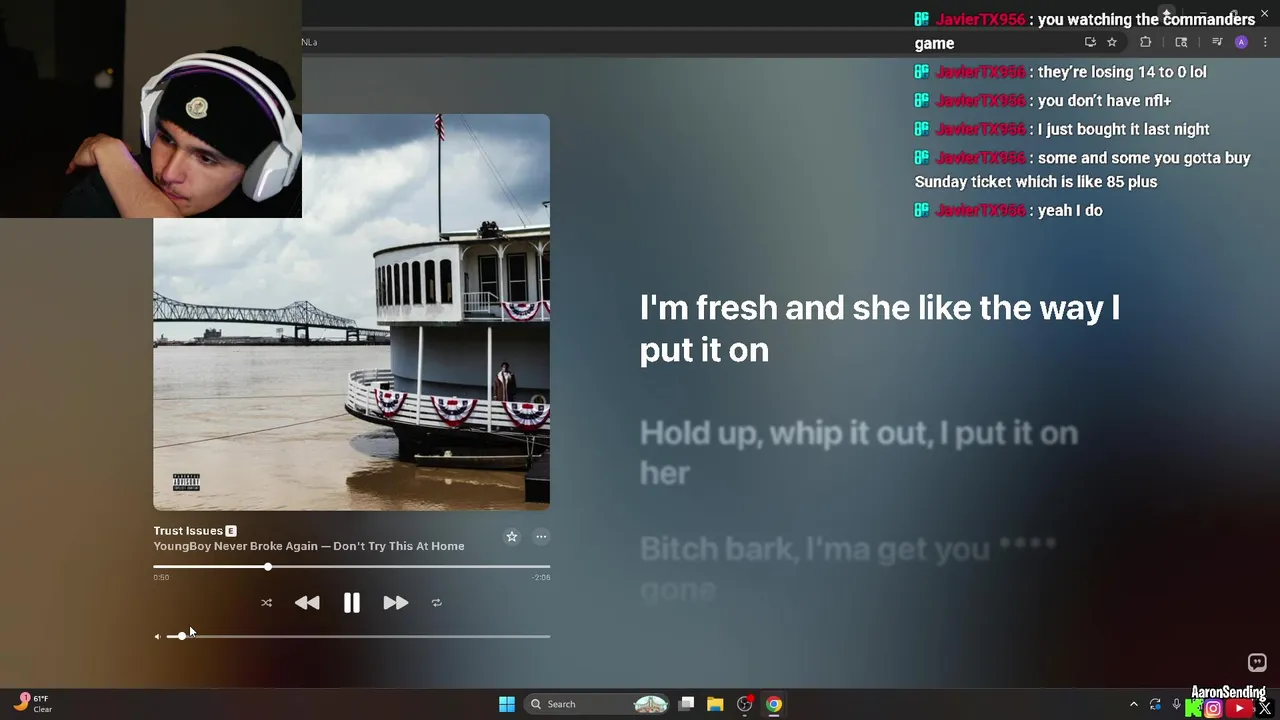1280x720 pixels.
Task: Jump to lyric "Hold up, whip it out"
Action: click(859, 452)
